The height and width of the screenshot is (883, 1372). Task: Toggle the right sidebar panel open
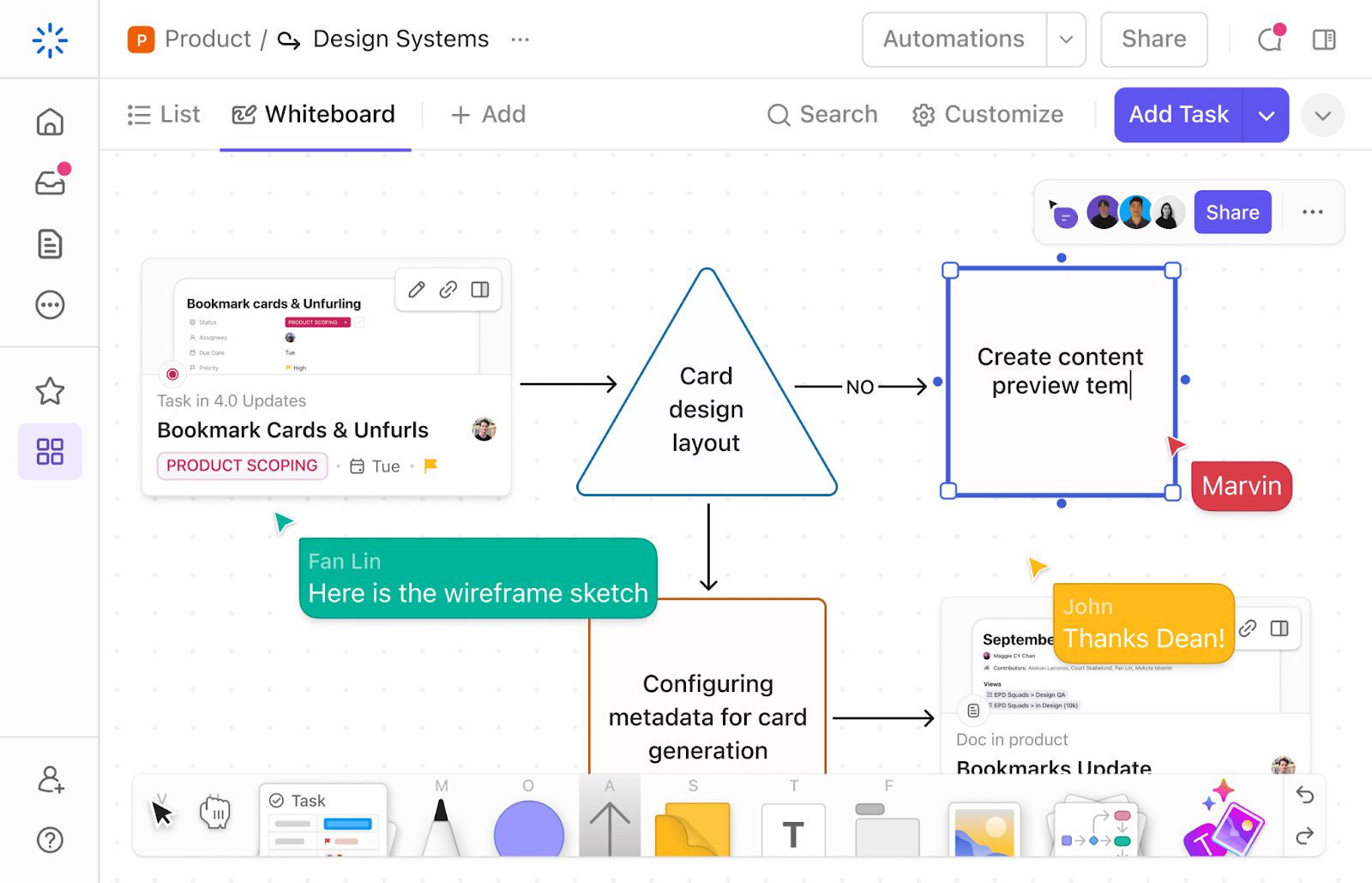point(1323,39)
